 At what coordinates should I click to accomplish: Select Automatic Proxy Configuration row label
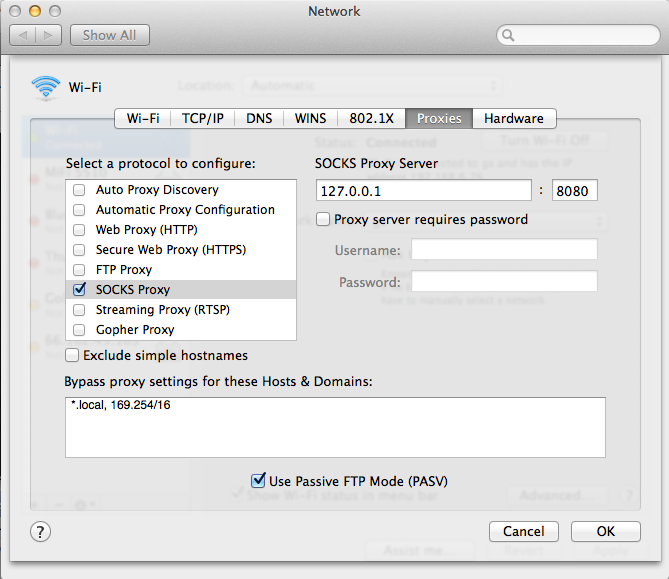[x=185, y=210]
